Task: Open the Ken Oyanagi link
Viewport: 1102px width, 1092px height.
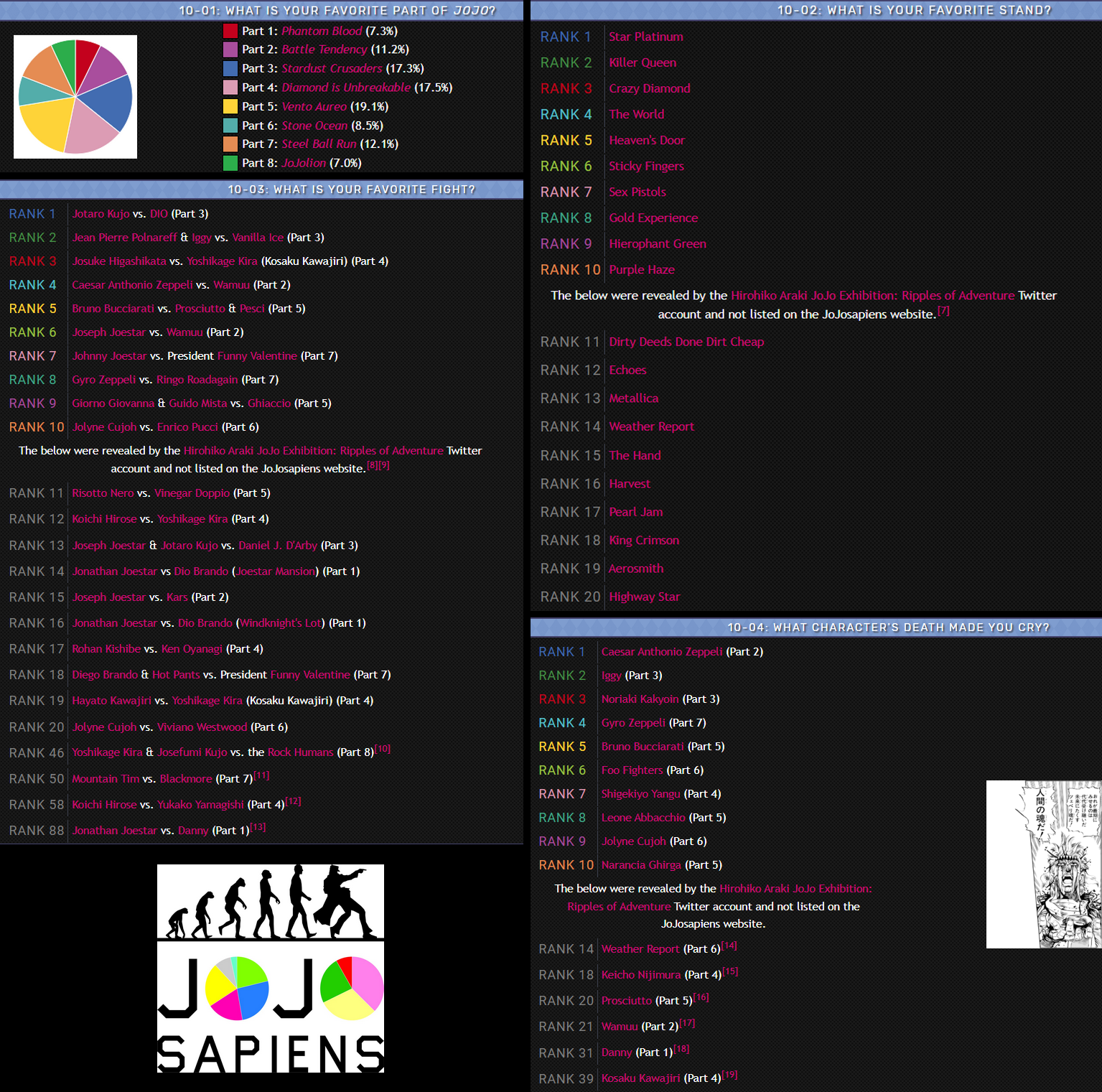Action: click(192, 649)
